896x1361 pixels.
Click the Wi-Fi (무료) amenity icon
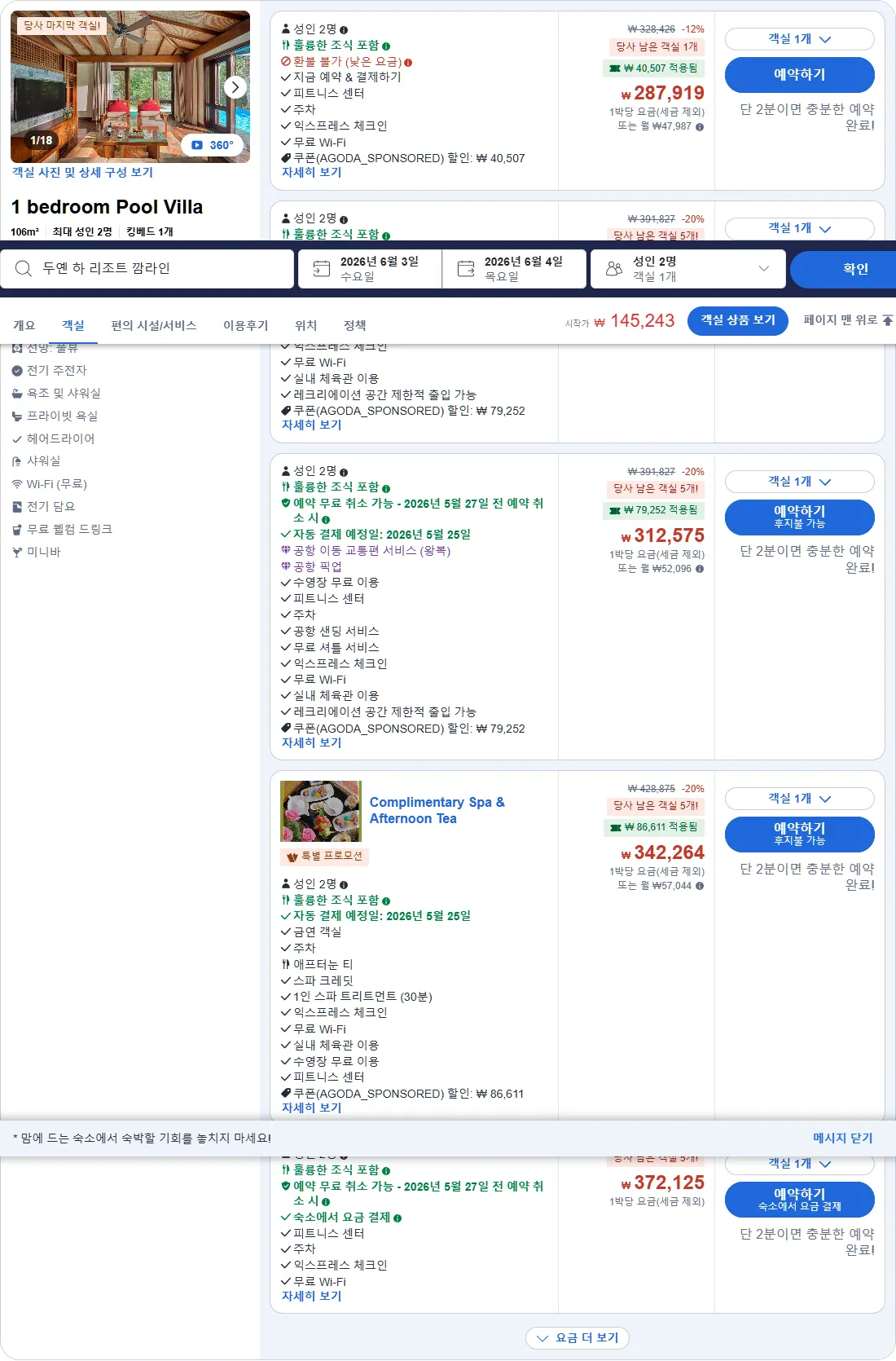point(17,484)
